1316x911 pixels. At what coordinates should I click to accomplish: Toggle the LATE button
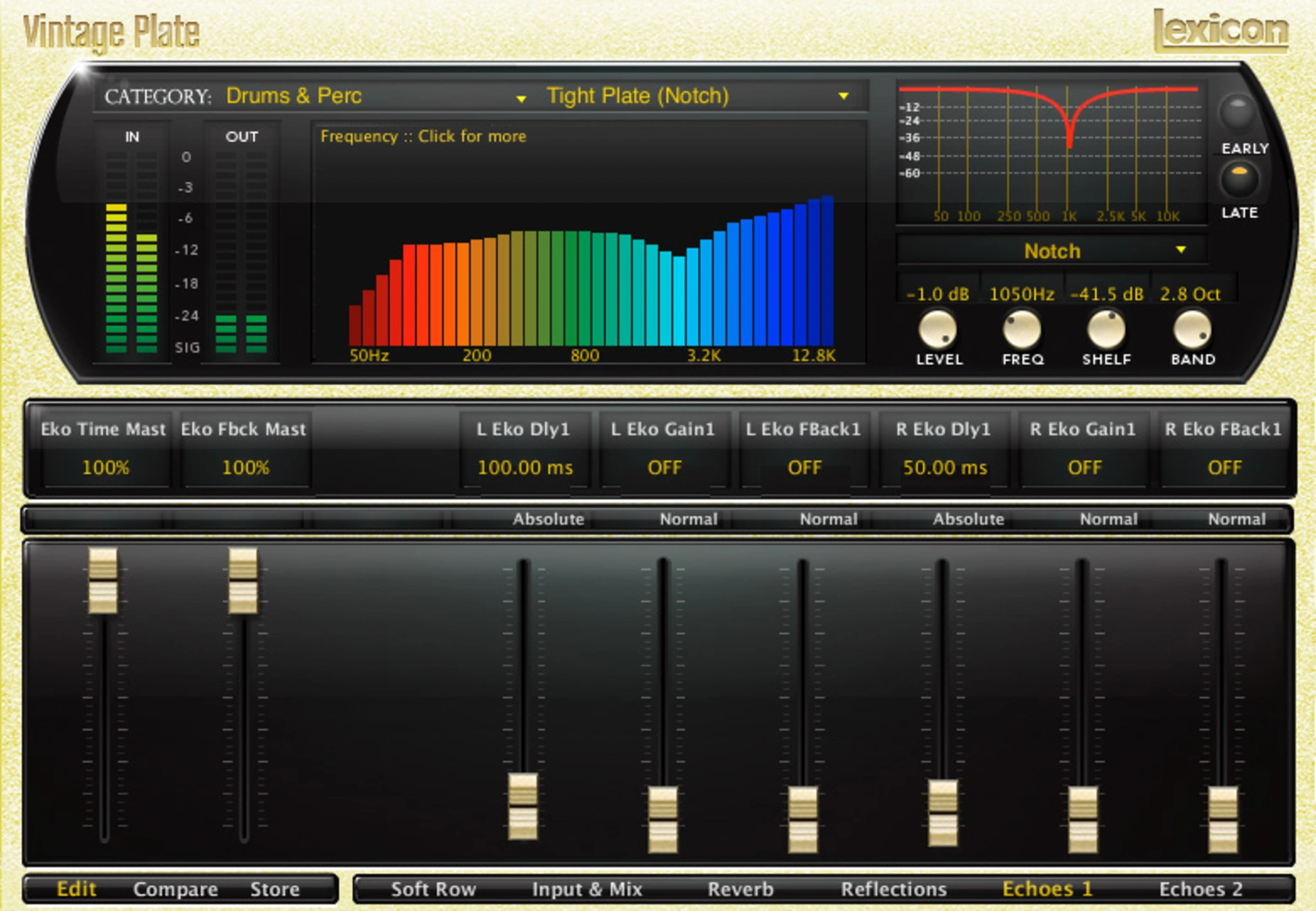(x=1238, y=179)
